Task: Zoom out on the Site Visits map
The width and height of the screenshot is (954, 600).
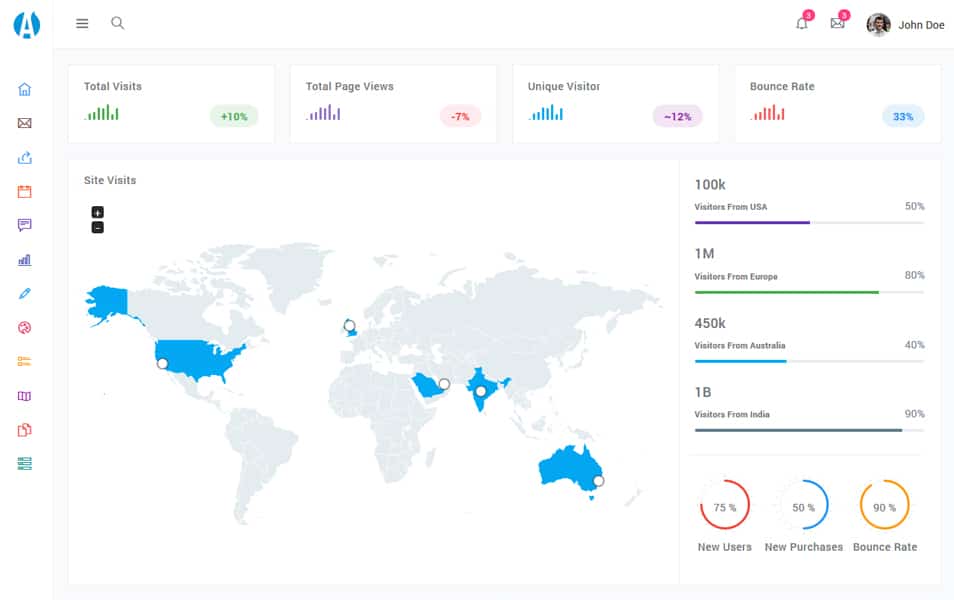Action: click(x=97, y=227)
